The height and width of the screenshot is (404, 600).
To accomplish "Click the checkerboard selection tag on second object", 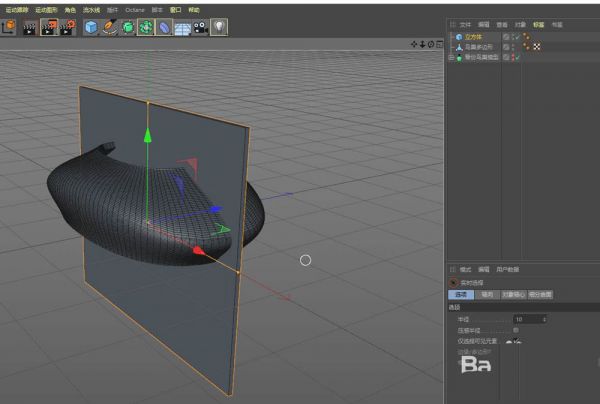I will tap(537, 47).
